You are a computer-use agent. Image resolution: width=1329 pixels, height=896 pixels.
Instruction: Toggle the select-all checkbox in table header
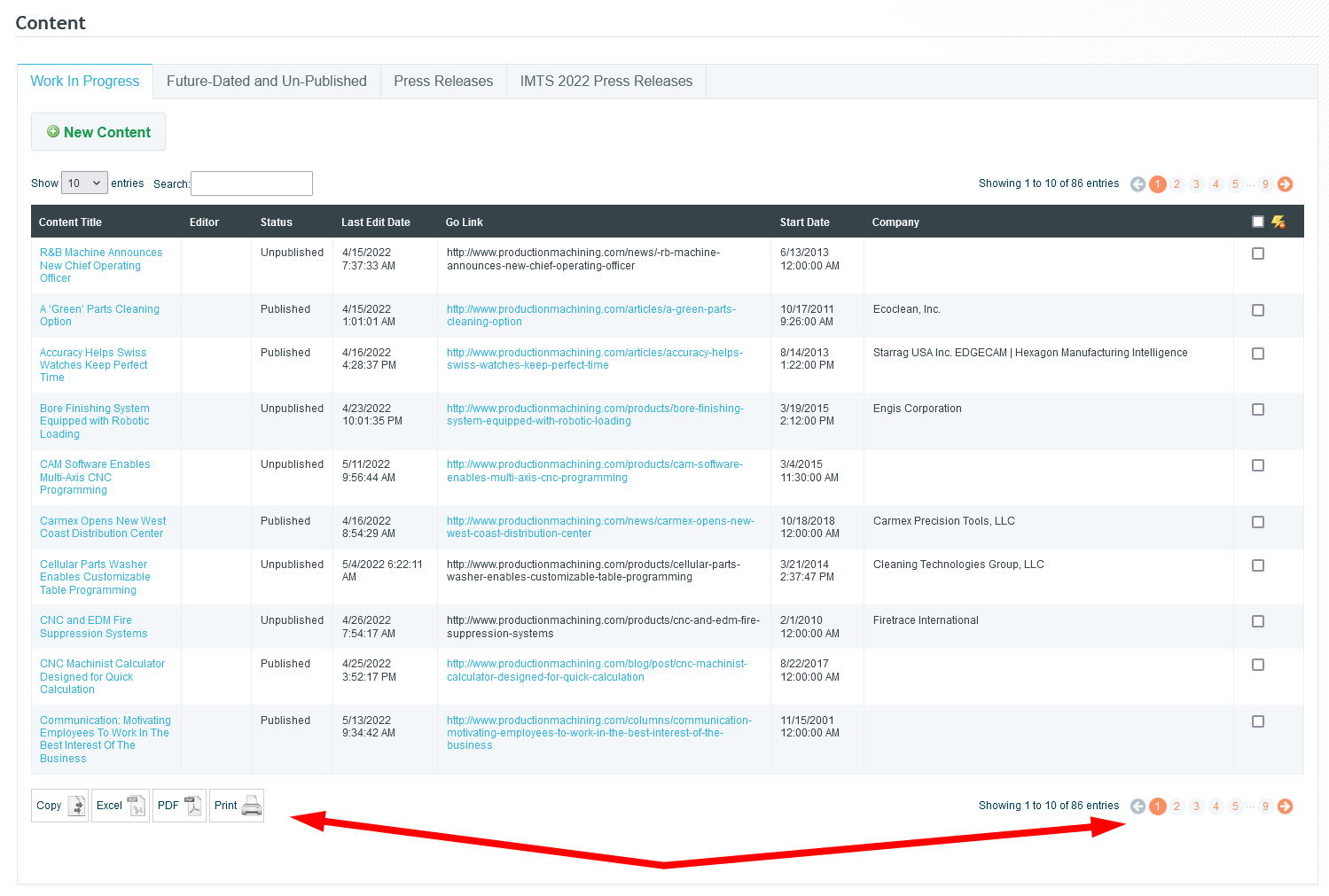tap(1257, 222)
